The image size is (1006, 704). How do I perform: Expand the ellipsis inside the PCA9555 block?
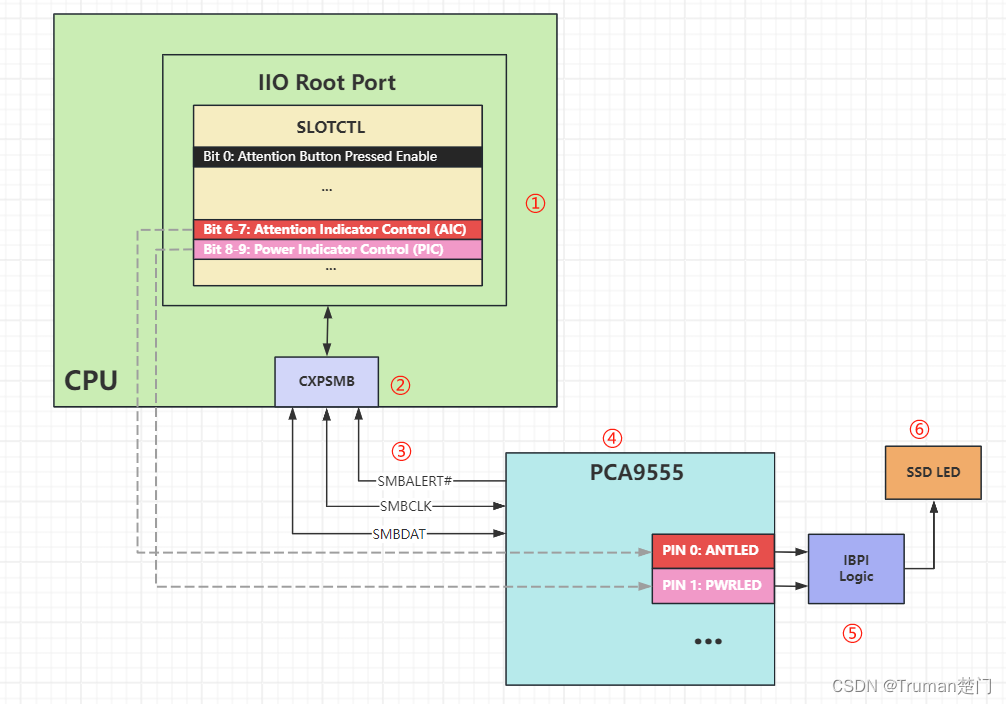pyautogui.click(x=708, y=640)
